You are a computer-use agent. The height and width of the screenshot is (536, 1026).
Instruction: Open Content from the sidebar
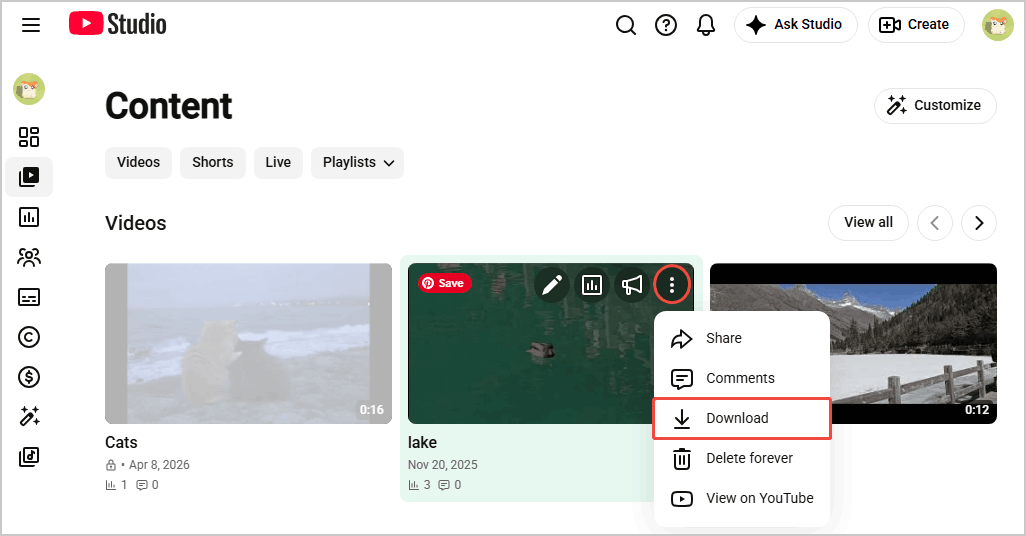[29, 177]
